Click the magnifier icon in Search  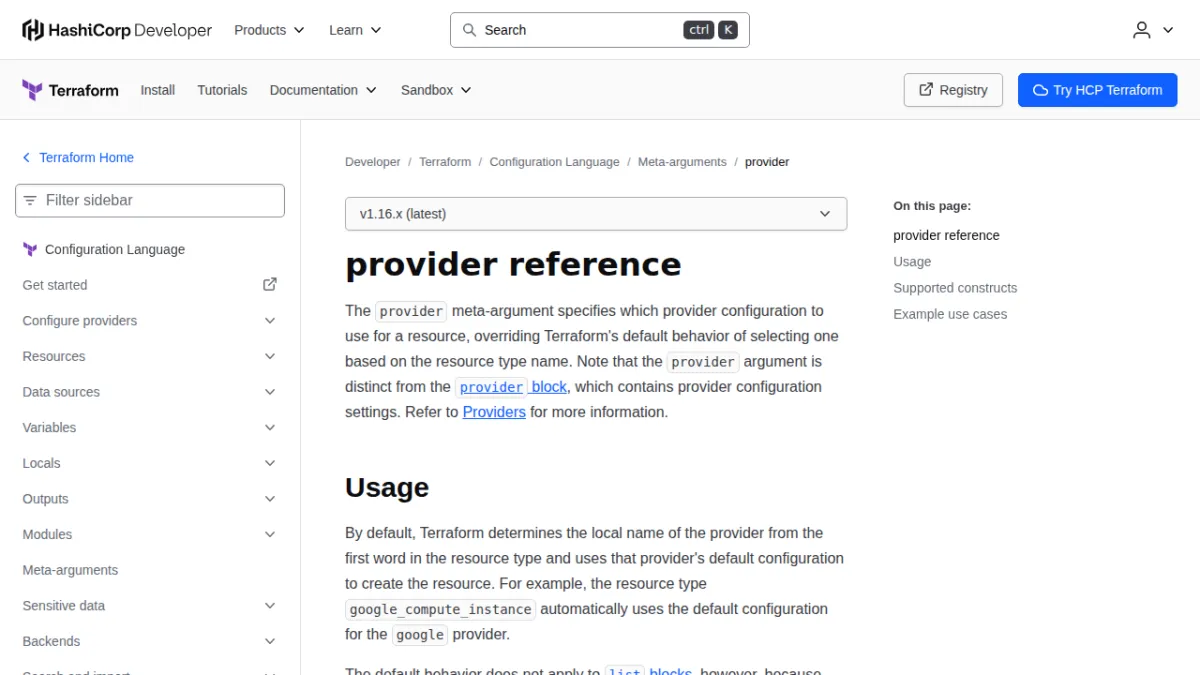tap(469, 30)
